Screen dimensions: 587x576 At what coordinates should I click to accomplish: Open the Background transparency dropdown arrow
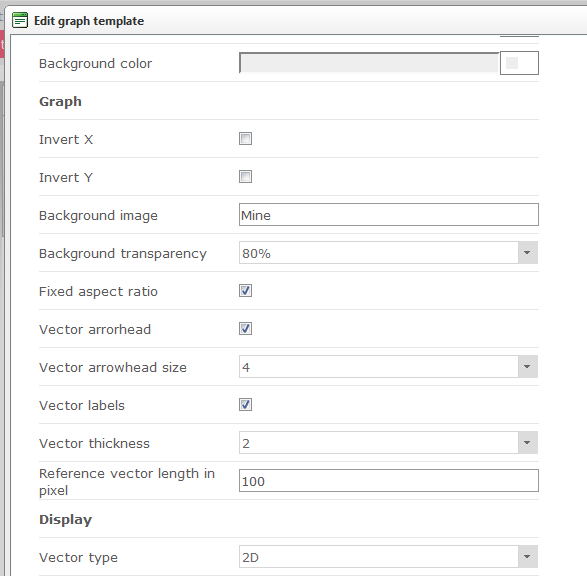coord(527,253)
